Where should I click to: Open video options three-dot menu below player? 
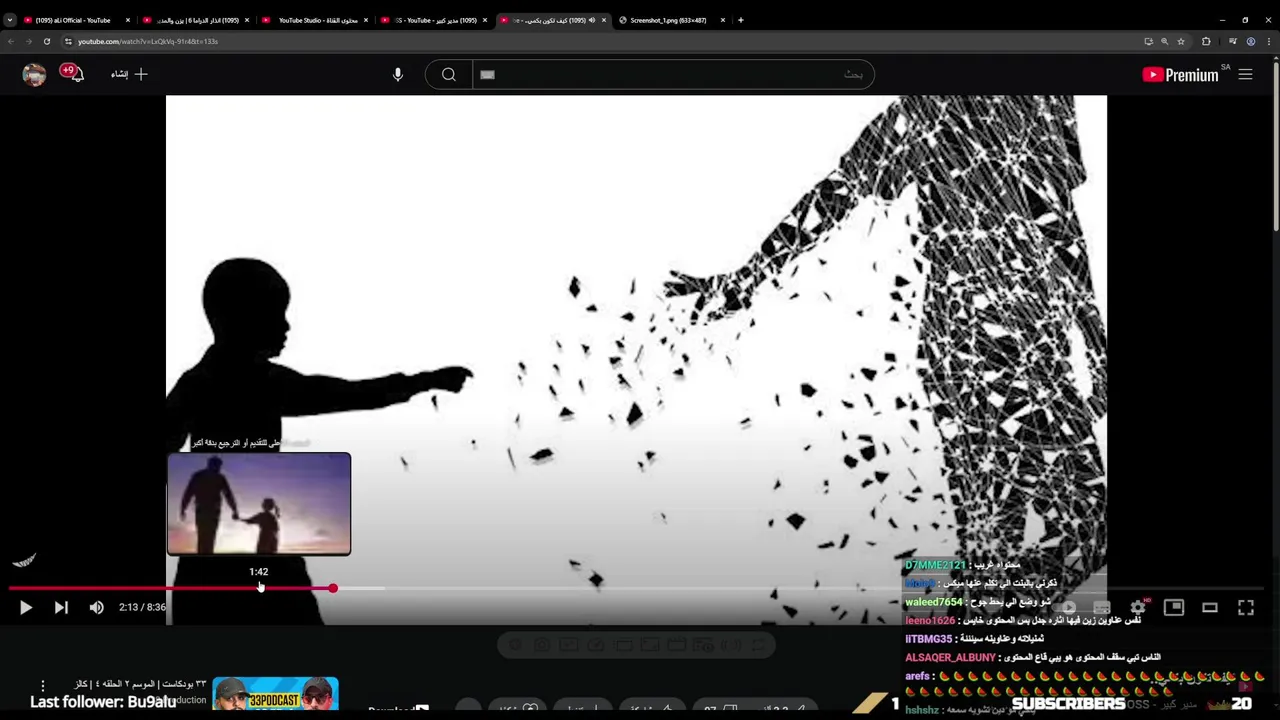(x=43, y=686)
